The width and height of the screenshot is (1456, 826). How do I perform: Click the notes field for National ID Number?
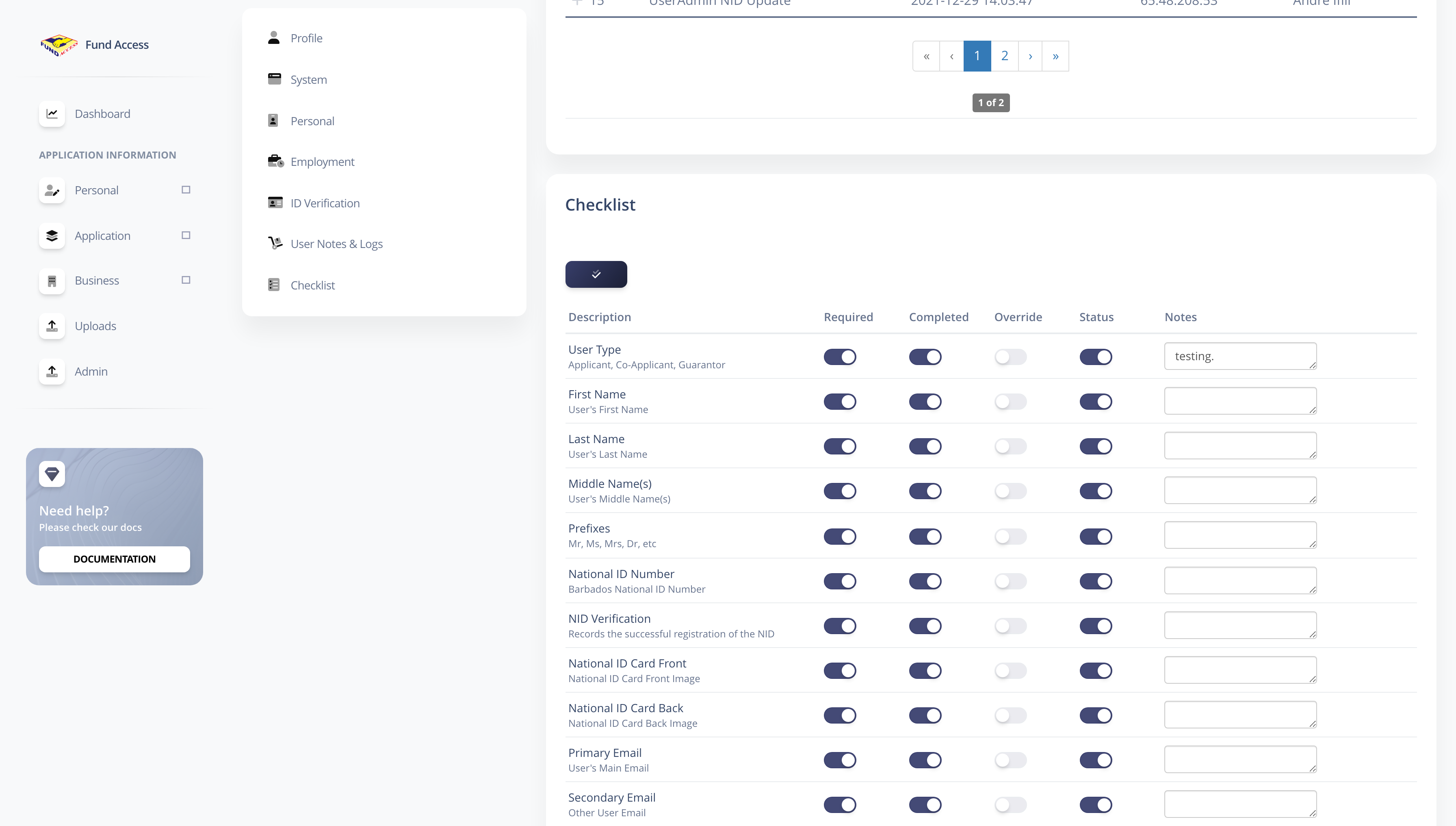pyautogui.click(x=1240, y=580)
